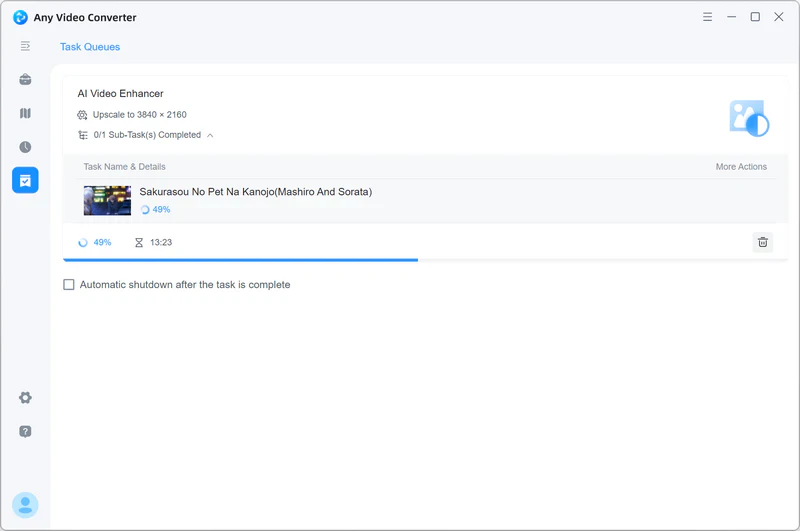Viewport: 800px width, 531px height.
Task: Click the More Actions column header
Action: click(x=741, y=167)
